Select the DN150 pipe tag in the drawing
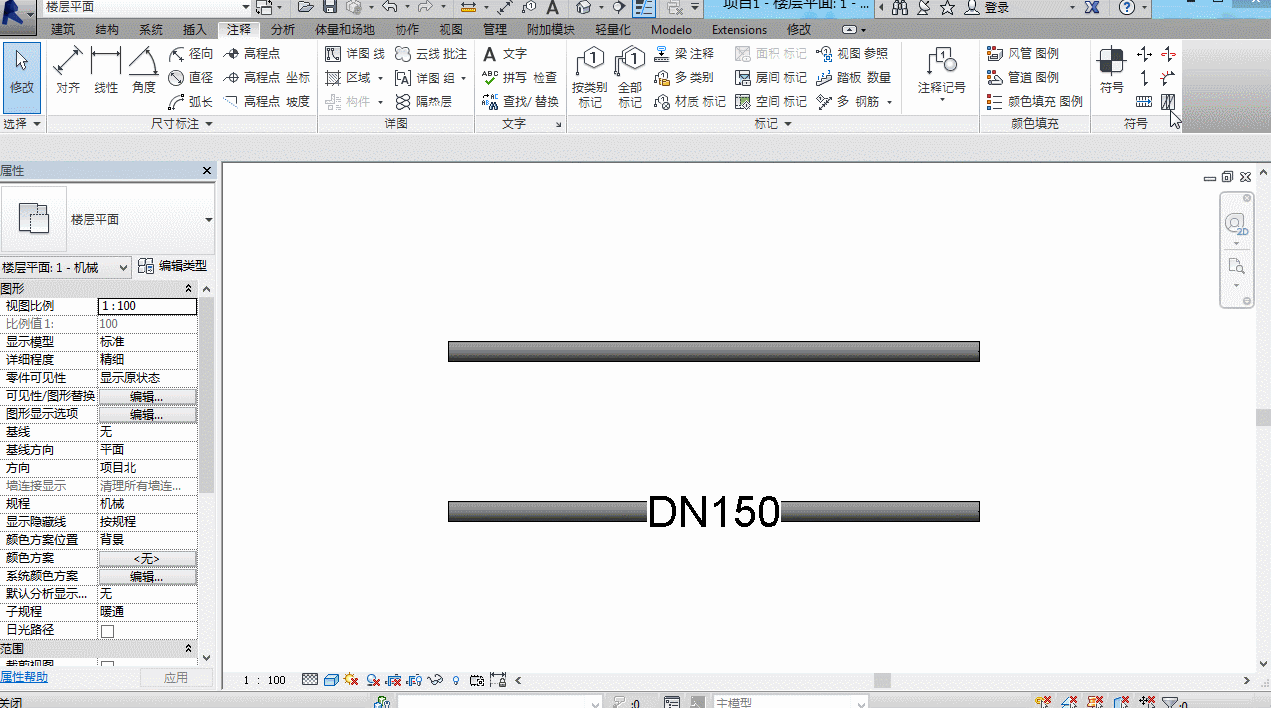Image resolution: width=1271 pixels, height=708 pixels. tap(714, 512)
